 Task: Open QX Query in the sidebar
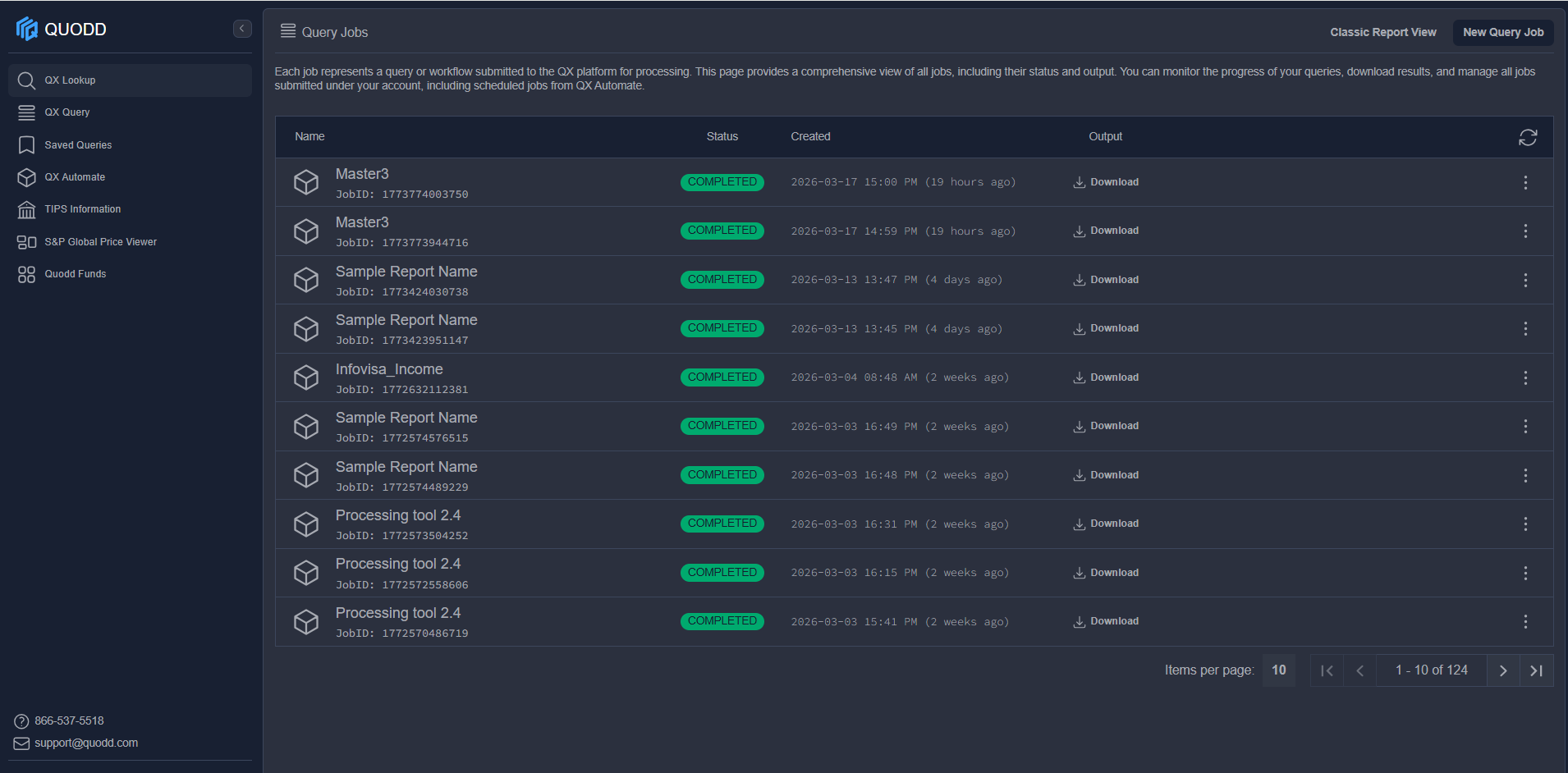pyautogui.click(x=130, y=112)
